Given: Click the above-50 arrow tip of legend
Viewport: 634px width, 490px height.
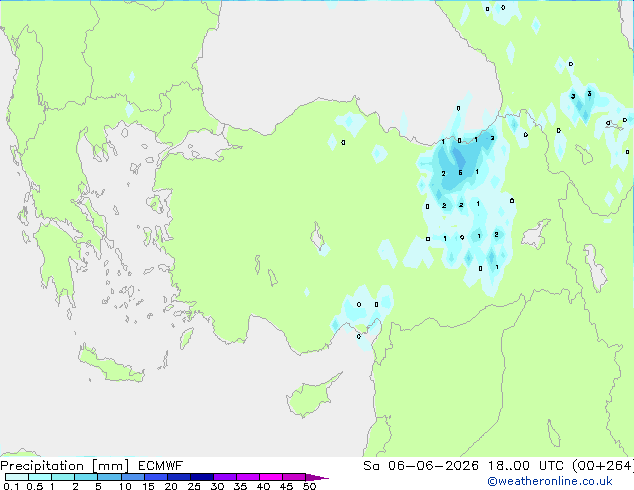Looking at the screenshot, I should click(x=317, y=477).
